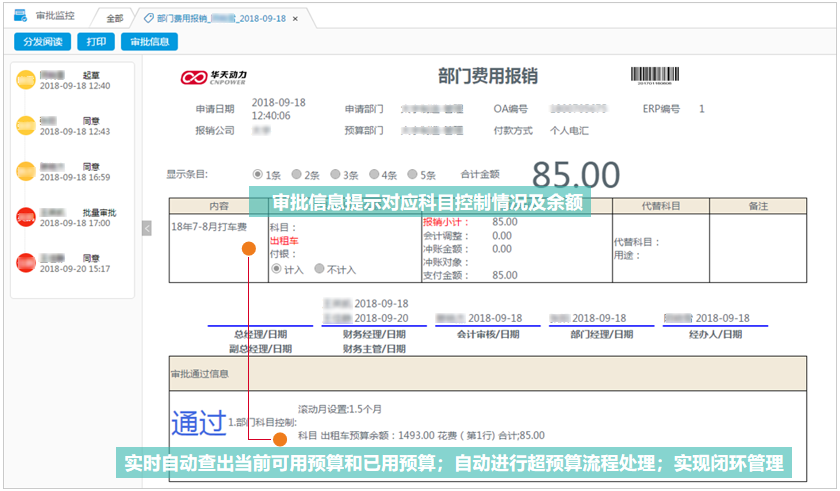Click the 起草 step avatar in timeline
This screenshot has height=491, width=840.
25,80
